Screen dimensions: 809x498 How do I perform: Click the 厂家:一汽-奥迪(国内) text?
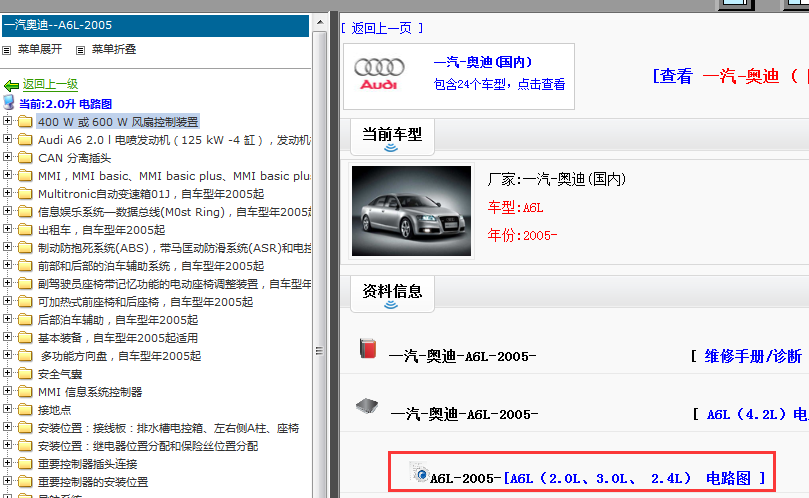pos(557,180)
